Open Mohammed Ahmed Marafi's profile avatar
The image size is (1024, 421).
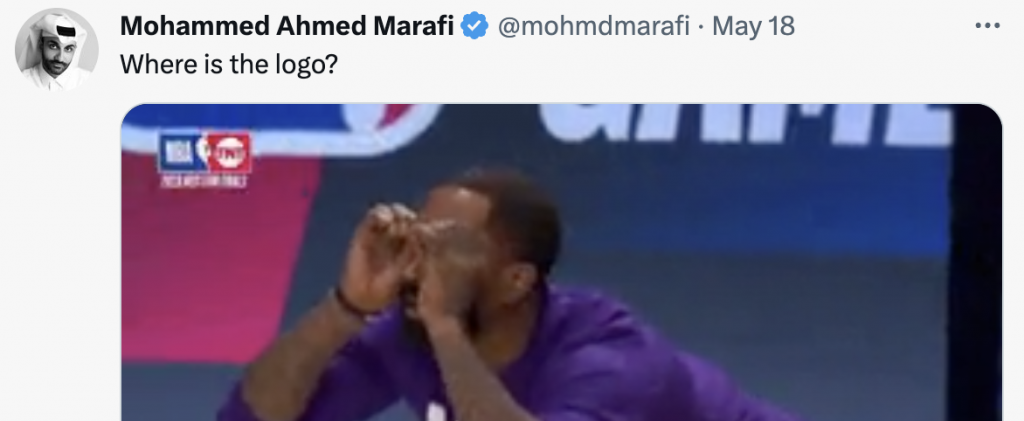56,50
